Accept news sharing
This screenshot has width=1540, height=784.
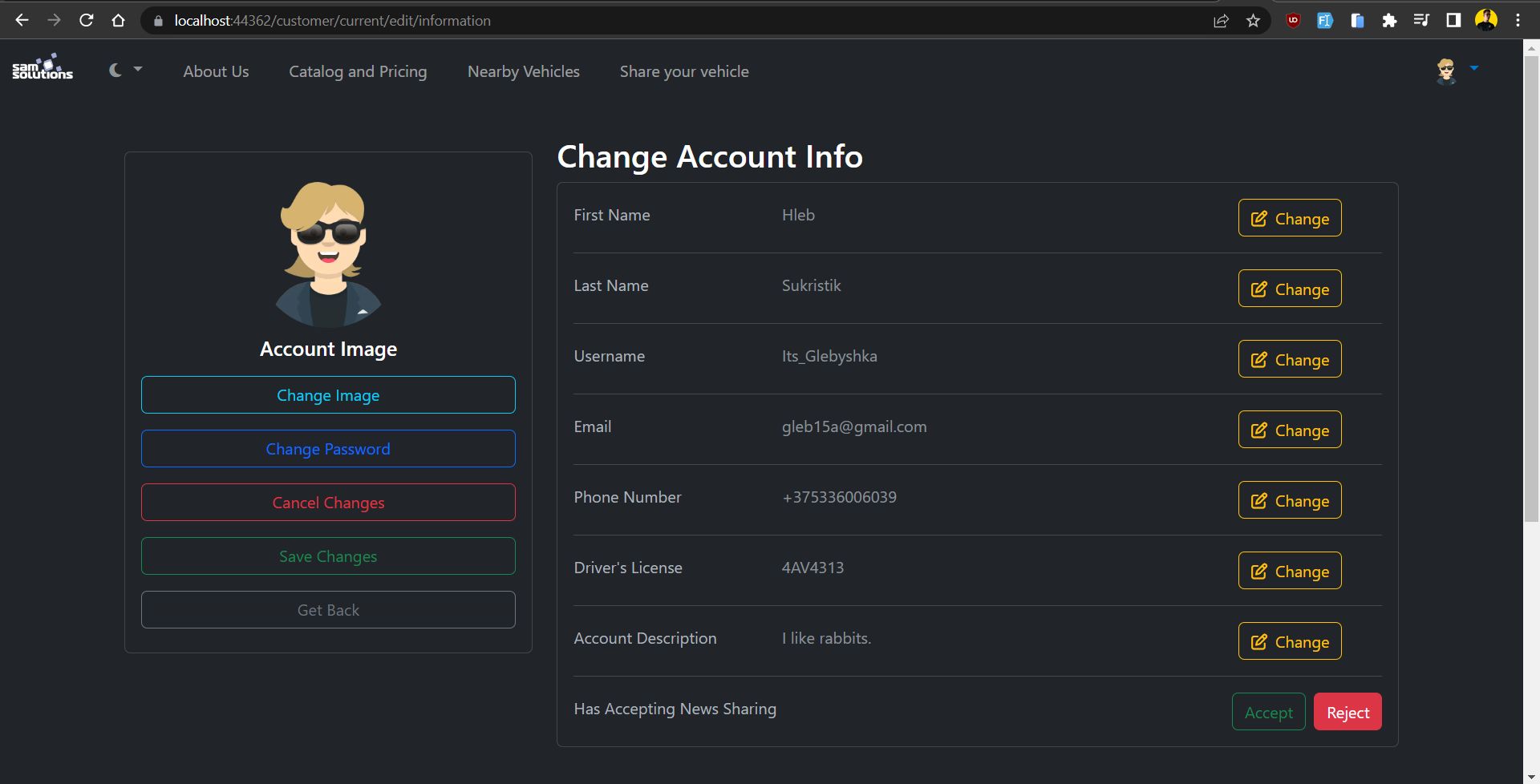[x=1268, y=712]
